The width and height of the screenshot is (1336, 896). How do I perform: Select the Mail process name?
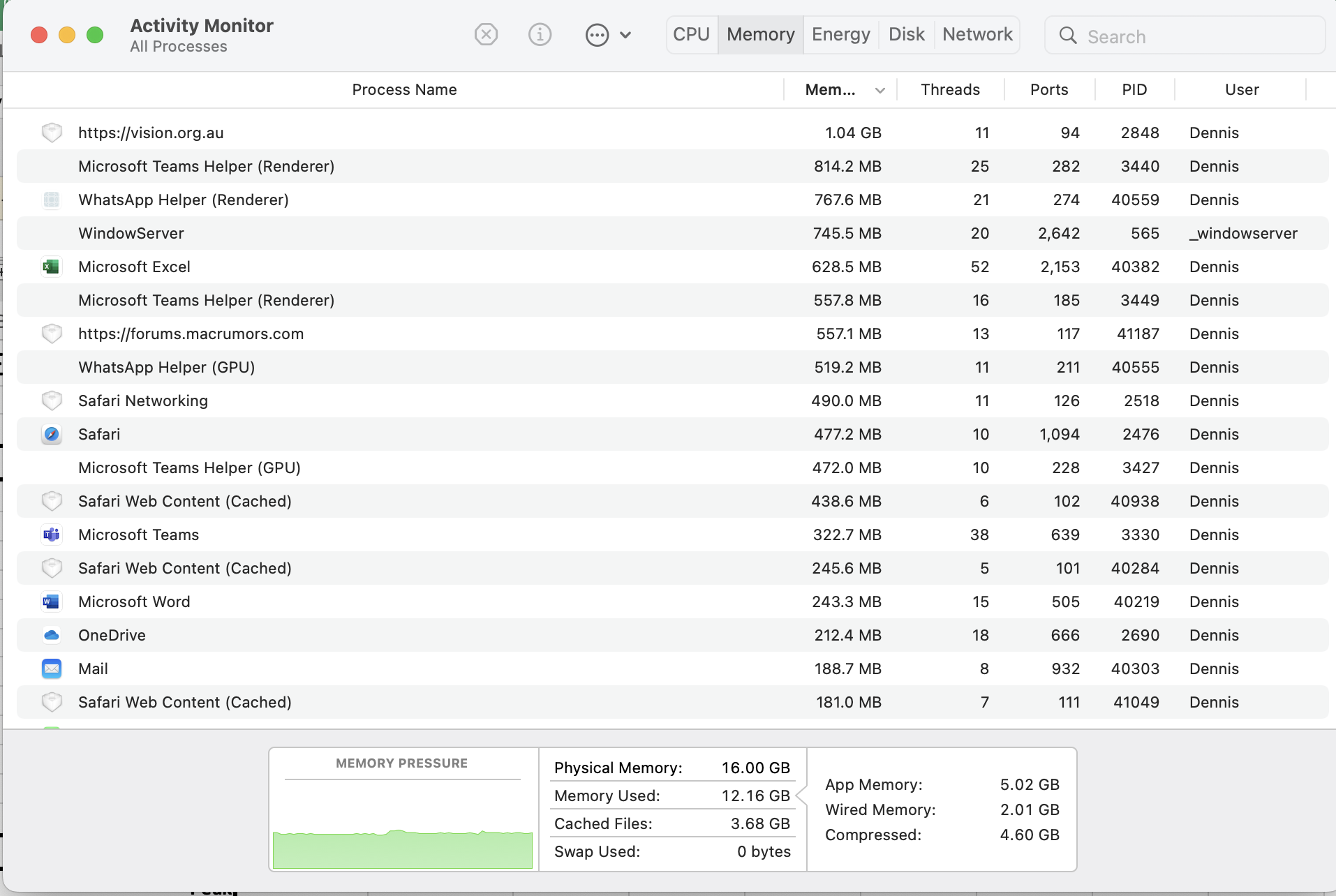click(93, 669)
